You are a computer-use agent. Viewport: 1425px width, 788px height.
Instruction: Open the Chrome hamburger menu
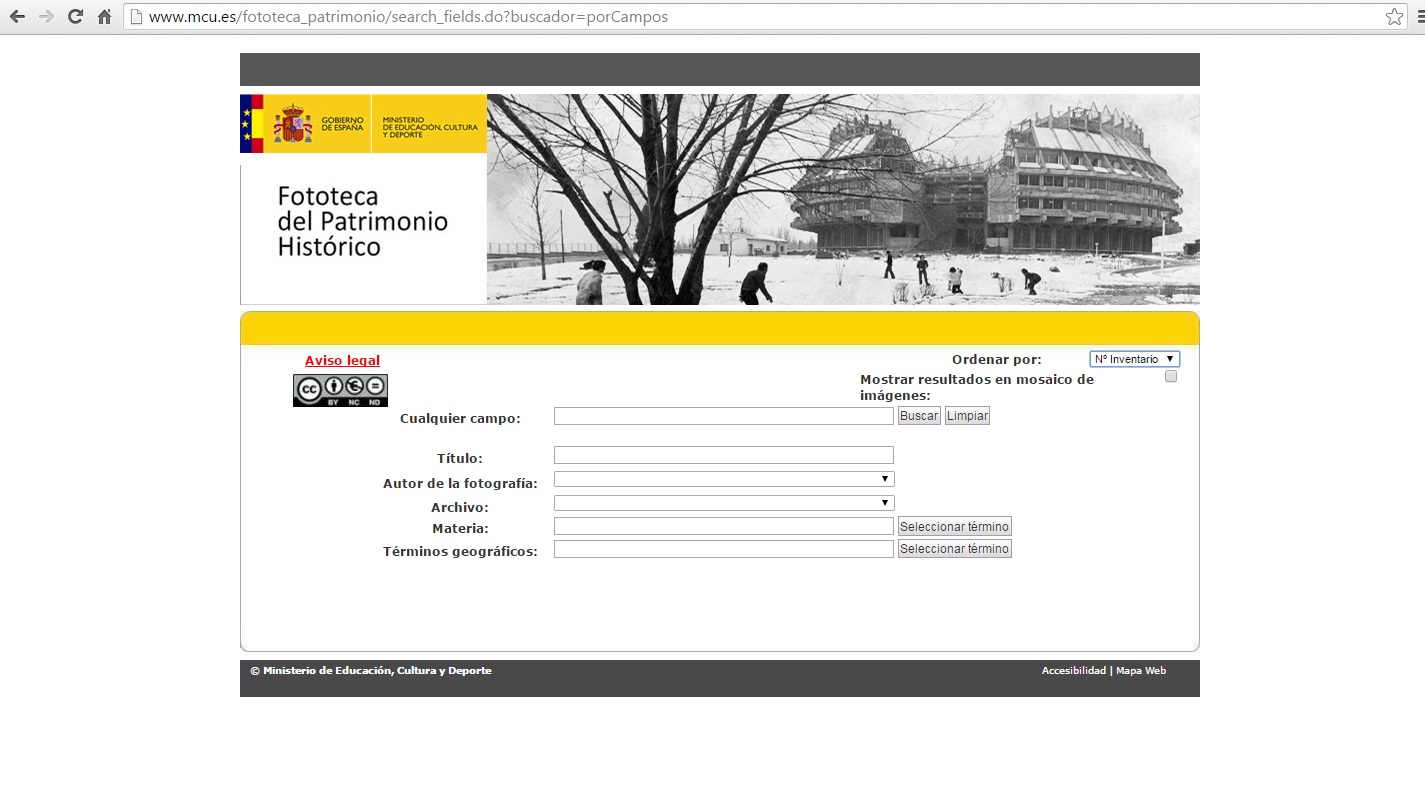[x=1420, y=17]
